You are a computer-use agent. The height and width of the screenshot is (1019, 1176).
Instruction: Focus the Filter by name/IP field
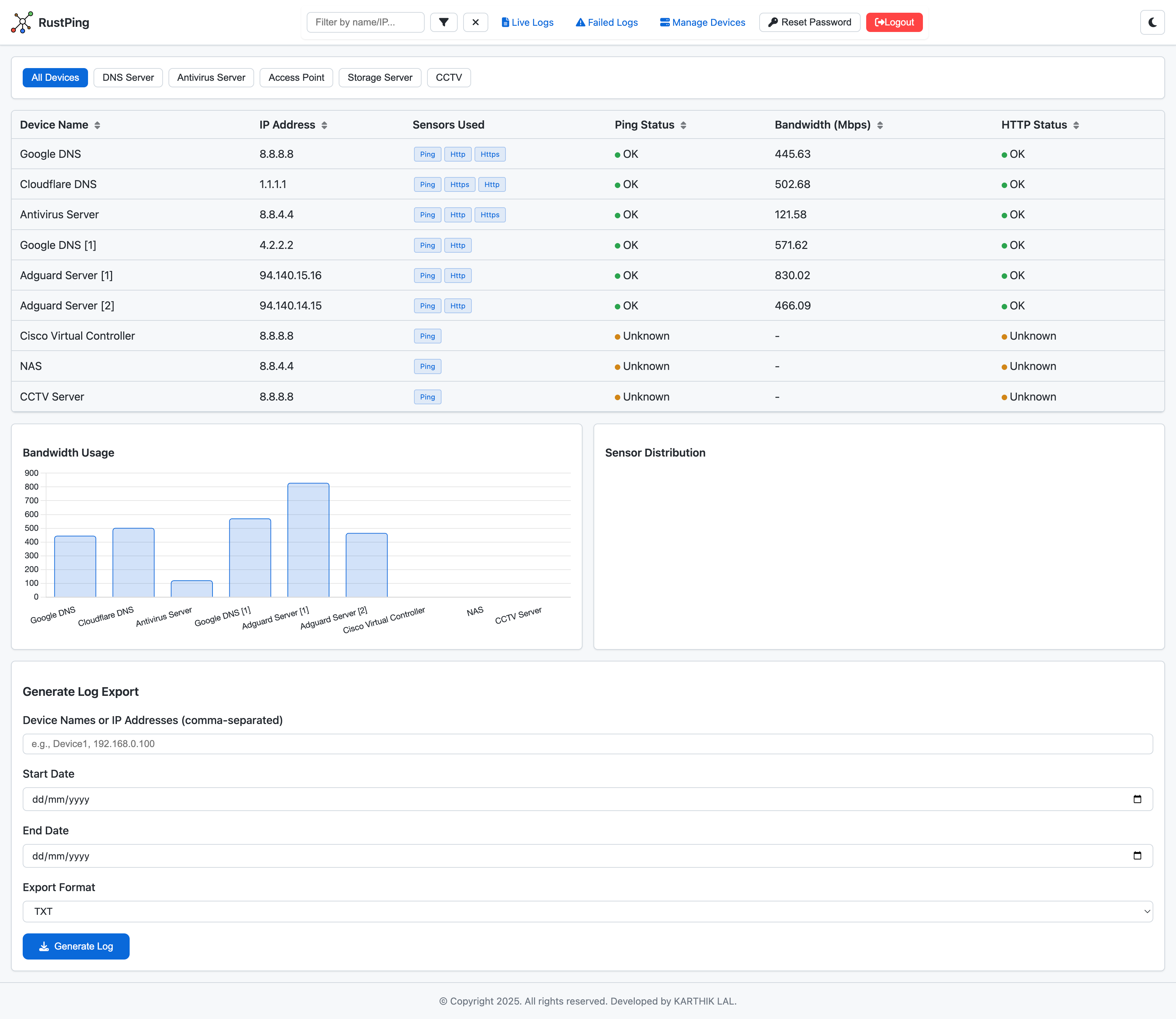(365, 22)
